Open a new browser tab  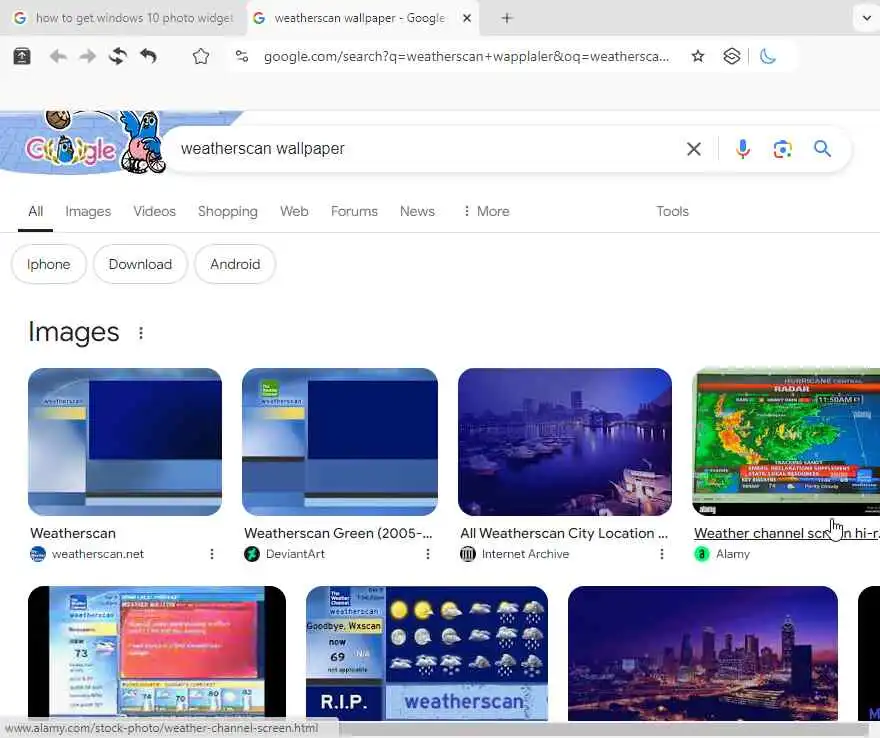coord(507,18)
